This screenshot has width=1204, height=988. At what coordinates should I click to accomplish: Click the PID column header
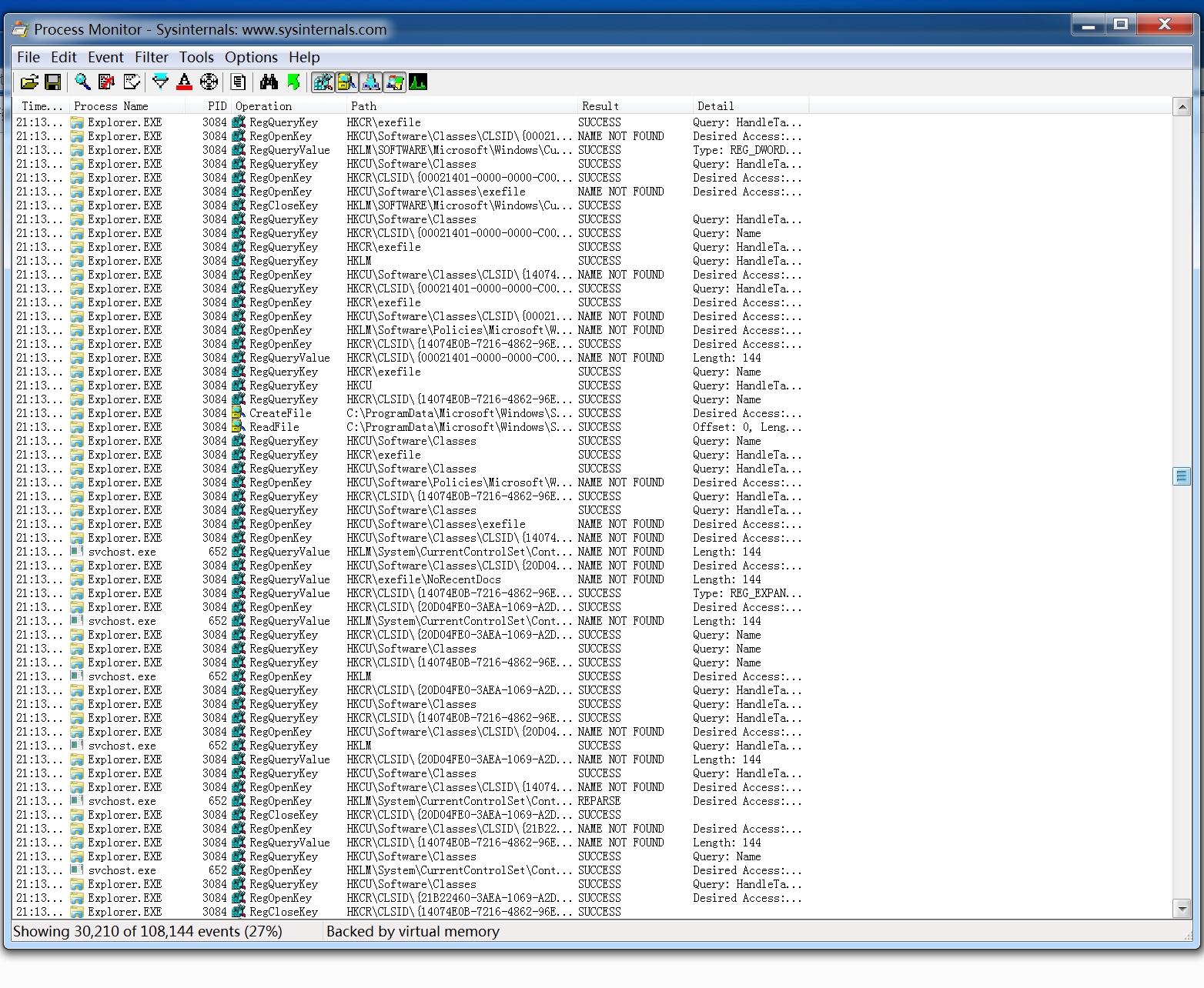coord(209,106)
